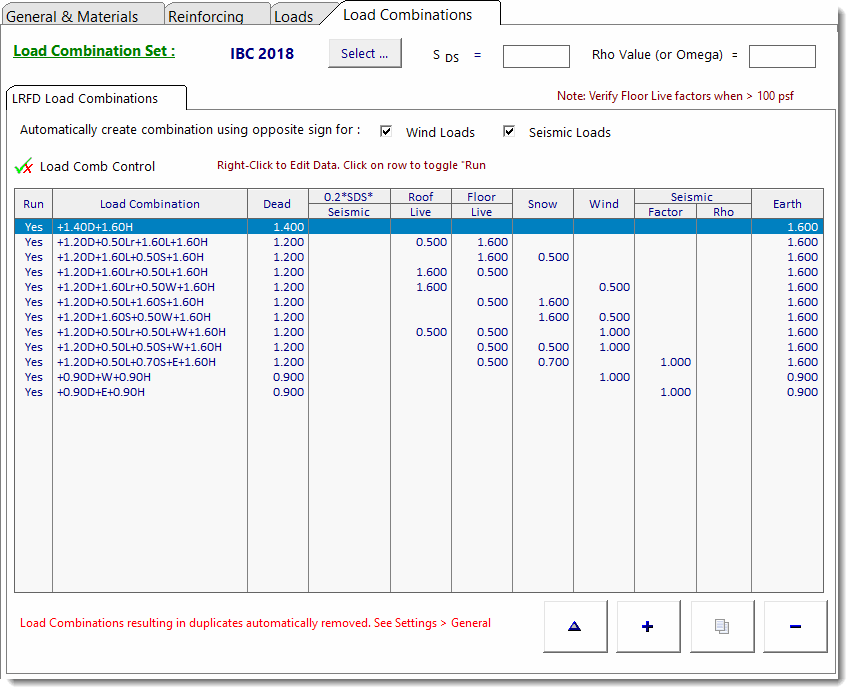853x694 pixels.
Task: Open the Select... load combination set button
Action: [x=364, y=54]
